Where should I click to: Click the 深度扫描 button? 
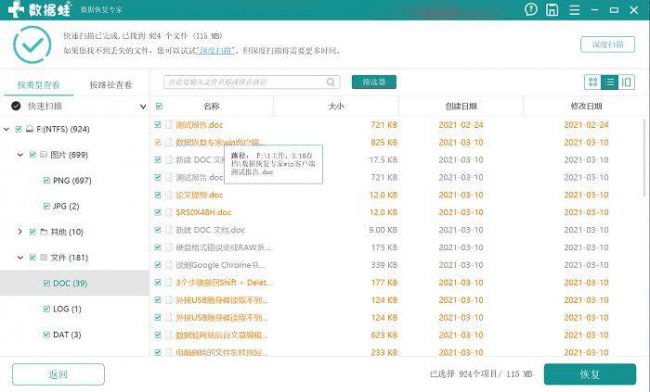608,44
